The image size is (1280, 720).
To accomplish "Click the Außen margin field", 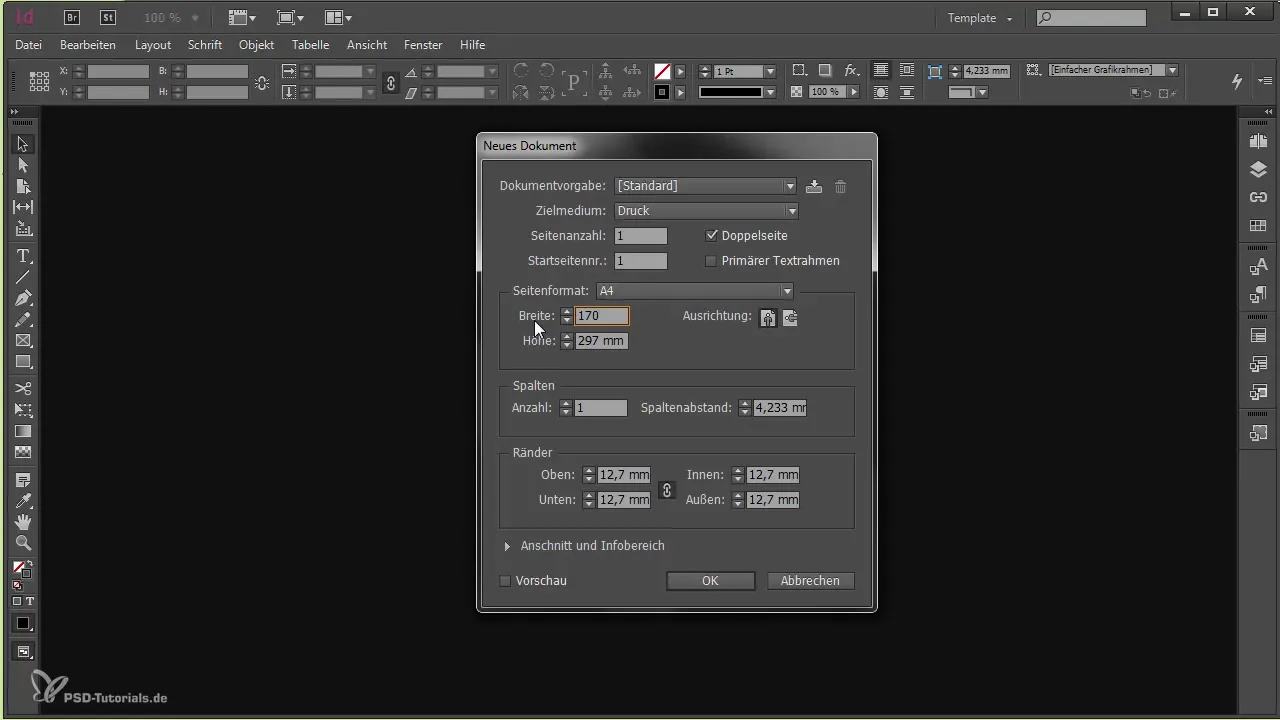I will pos(773,500).
